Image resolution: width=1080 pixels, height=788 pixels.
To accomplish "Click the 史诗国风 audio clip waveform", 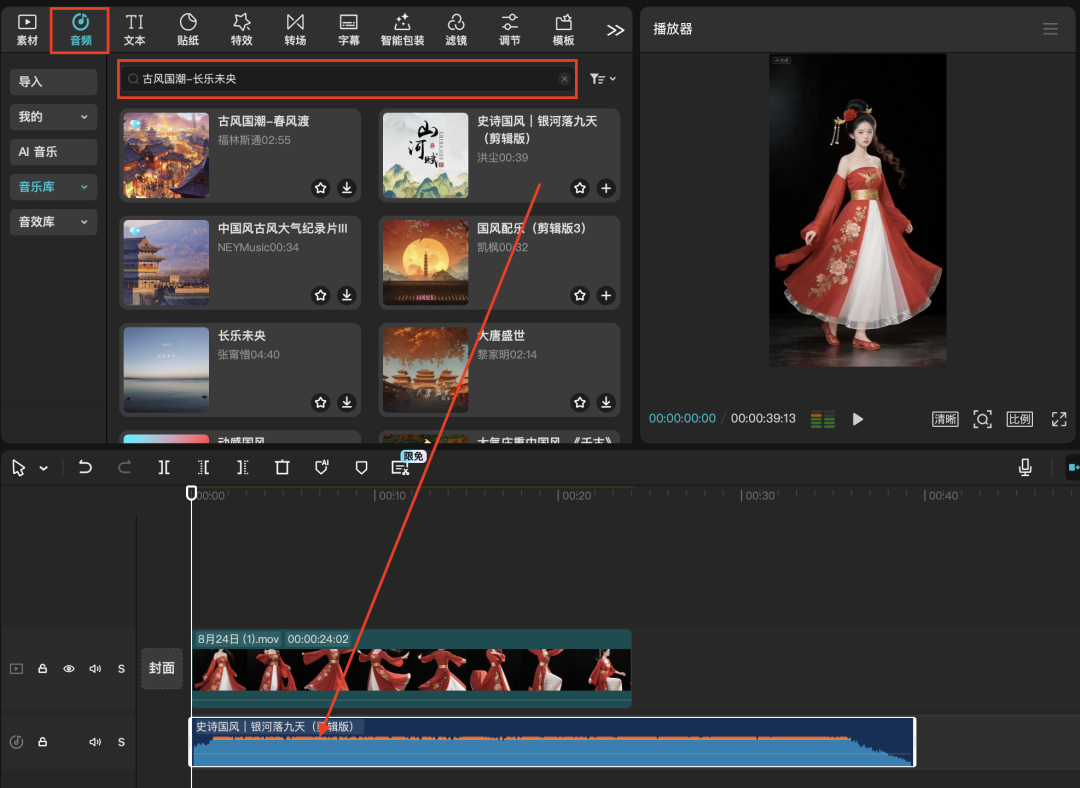I will point(550,750).
